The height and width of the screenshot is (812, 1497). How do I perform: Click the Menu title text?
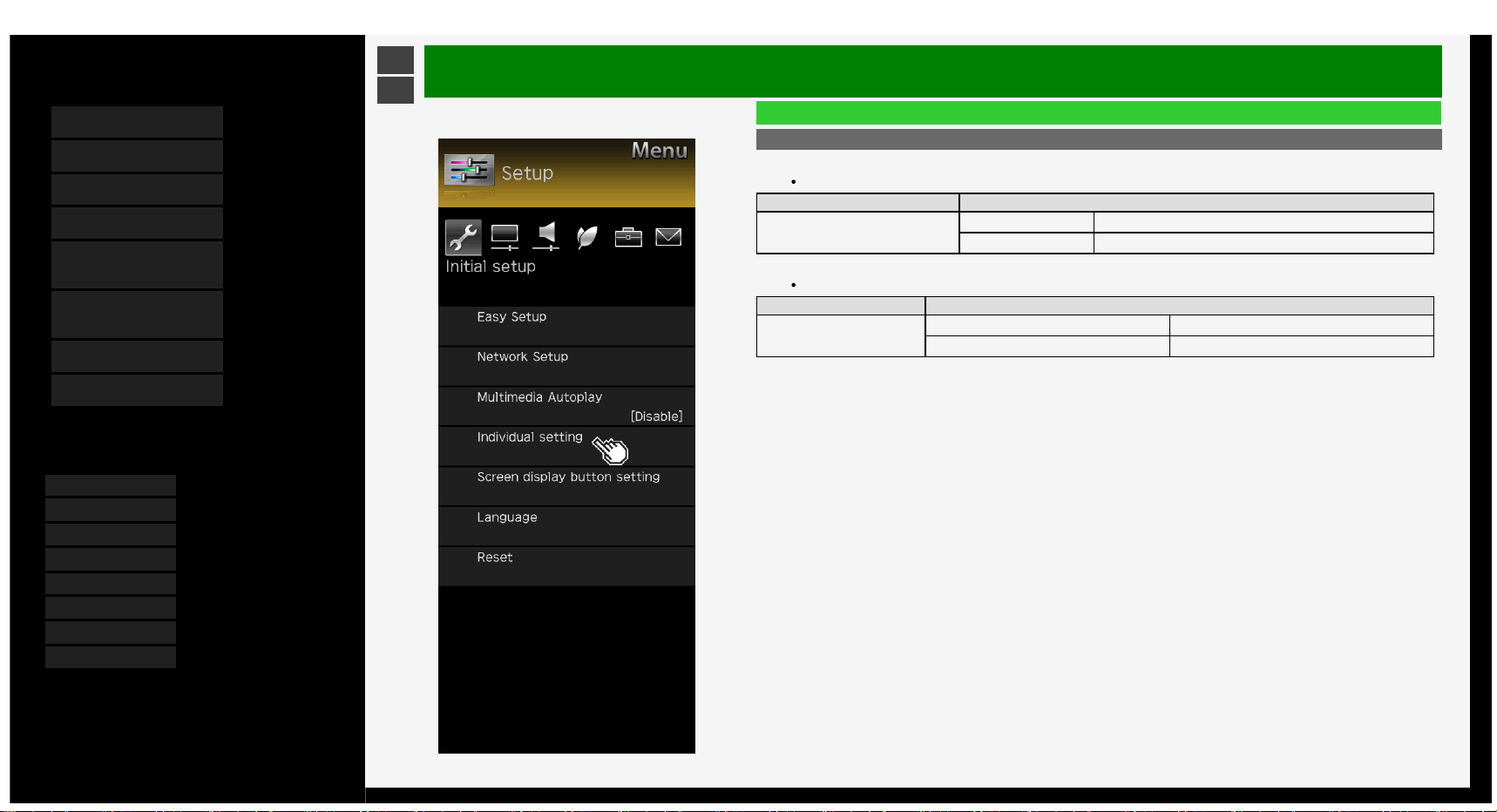pyautogui.click(x=660, y=151)
